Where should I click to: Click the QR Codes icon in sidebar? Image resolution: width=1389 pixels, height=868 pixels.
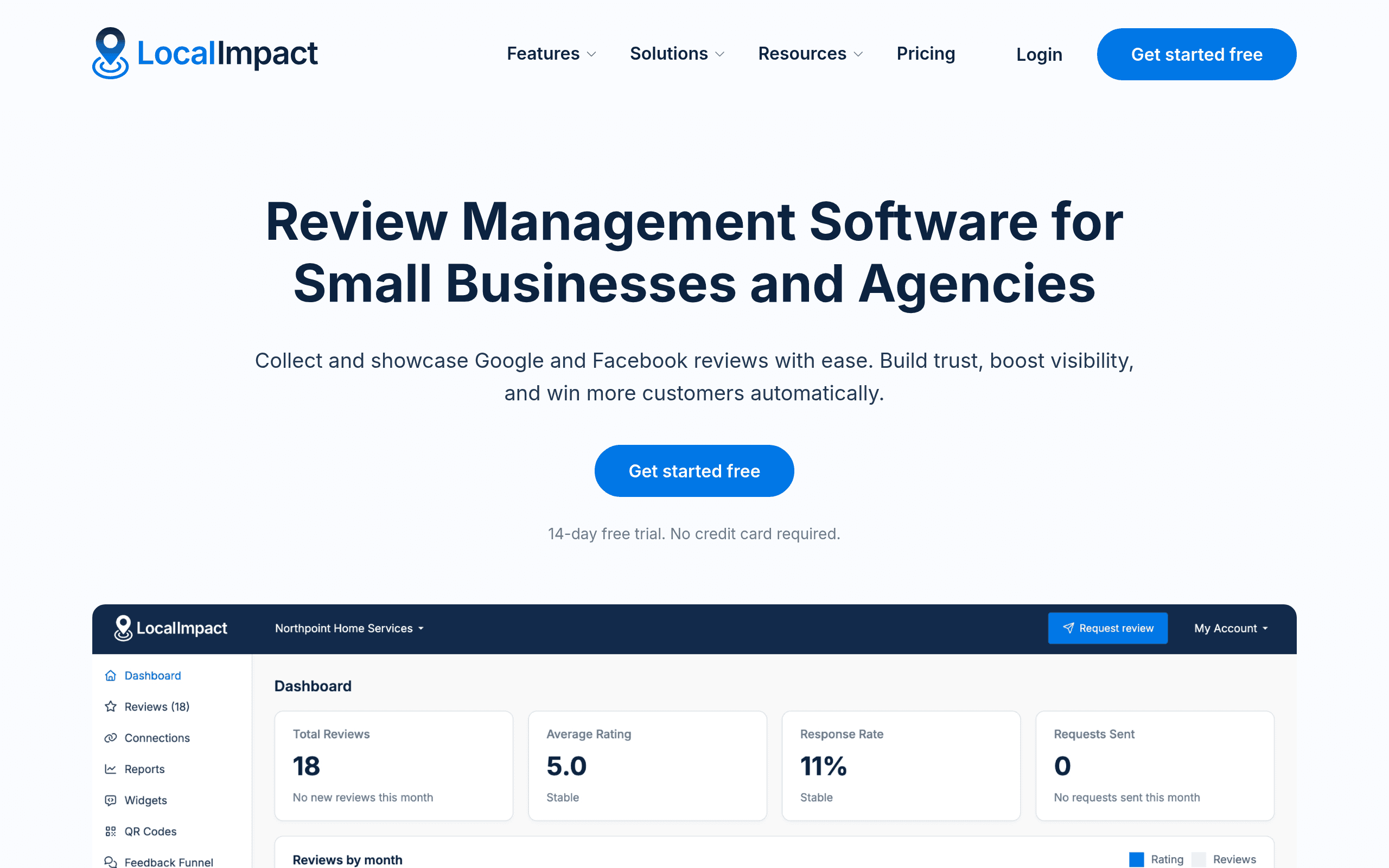[x=111, y=831]
